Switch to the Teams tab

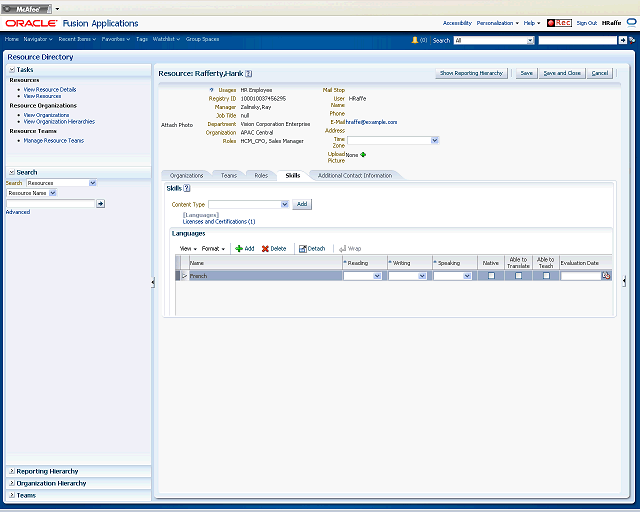pyautogui.click(x=229, y=176)
